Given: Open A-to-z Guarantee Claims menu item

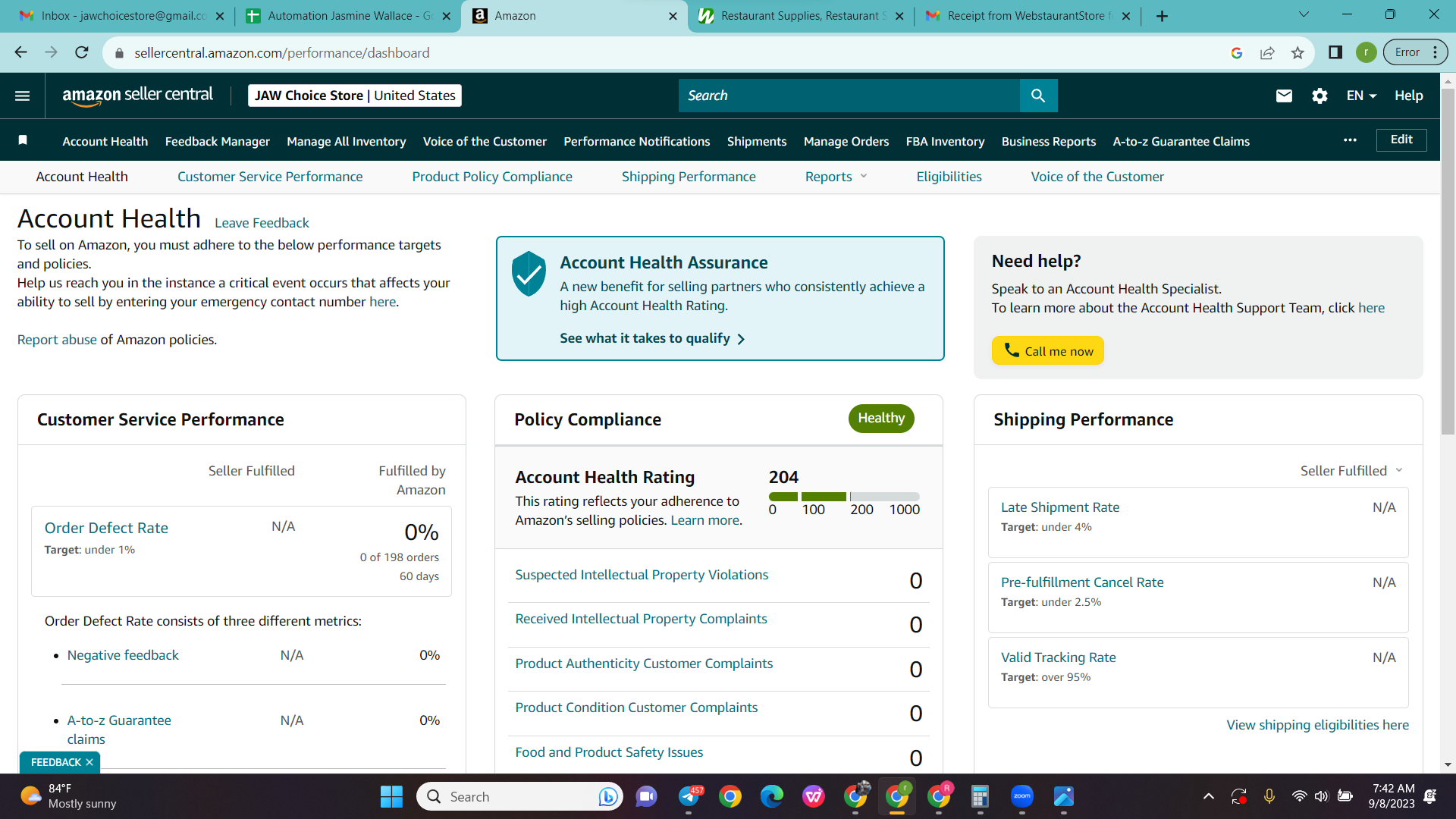Looking at the screenshot, I should tap(1181, 141).
